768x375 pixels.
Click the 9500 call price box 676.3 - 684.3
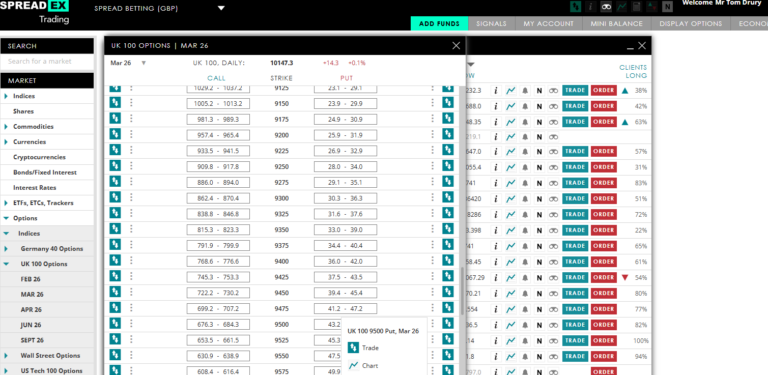point(218,325)
